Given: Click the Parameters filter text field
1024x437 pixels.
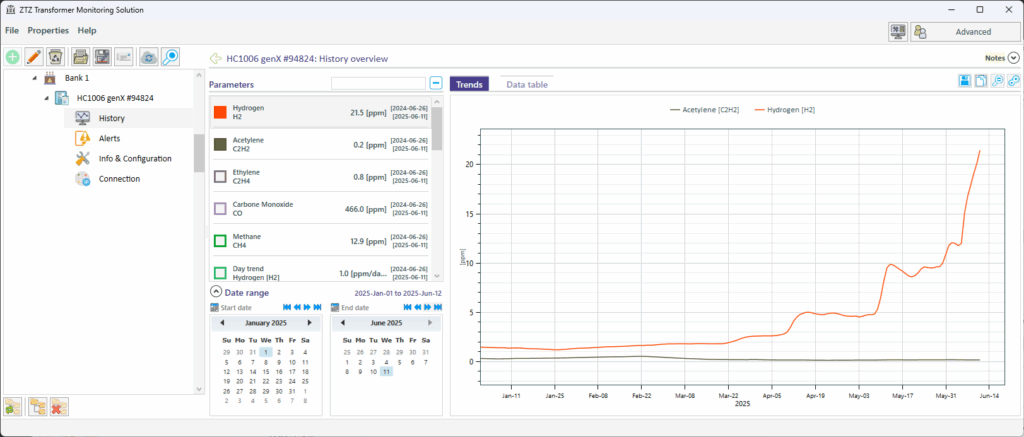Looking at the screenshot, I should [378, 83].
